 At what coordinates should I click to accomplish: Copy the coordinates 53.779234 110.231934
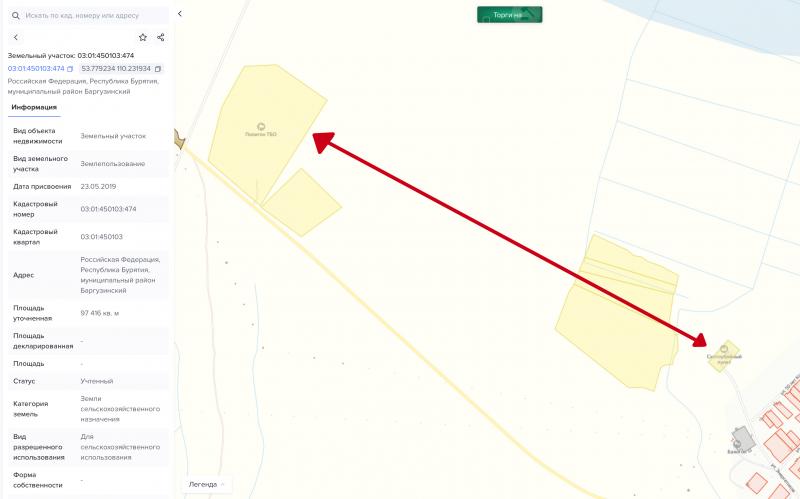pos(158,69)
